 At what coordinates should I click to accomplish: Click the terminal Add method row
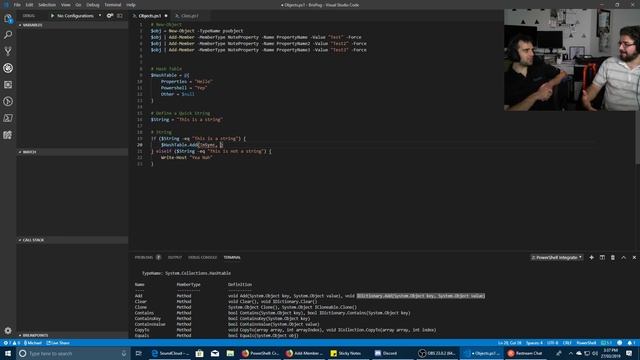pyautogui.click(x=310, y=296)
